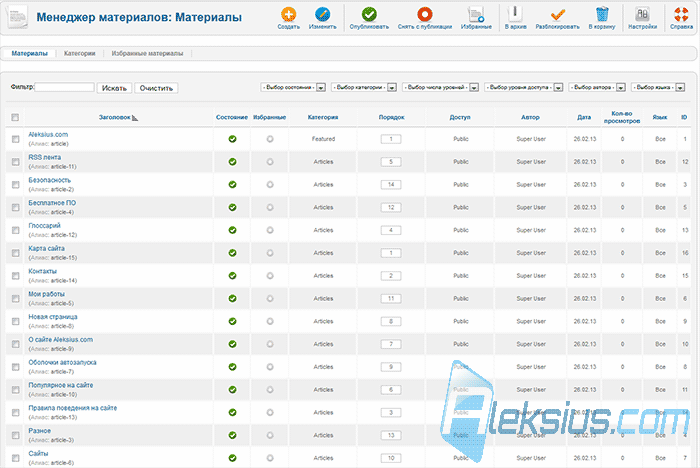Toggle published status of Бесплатное ПО row
700x468 pixels.
tap(232, 207)
